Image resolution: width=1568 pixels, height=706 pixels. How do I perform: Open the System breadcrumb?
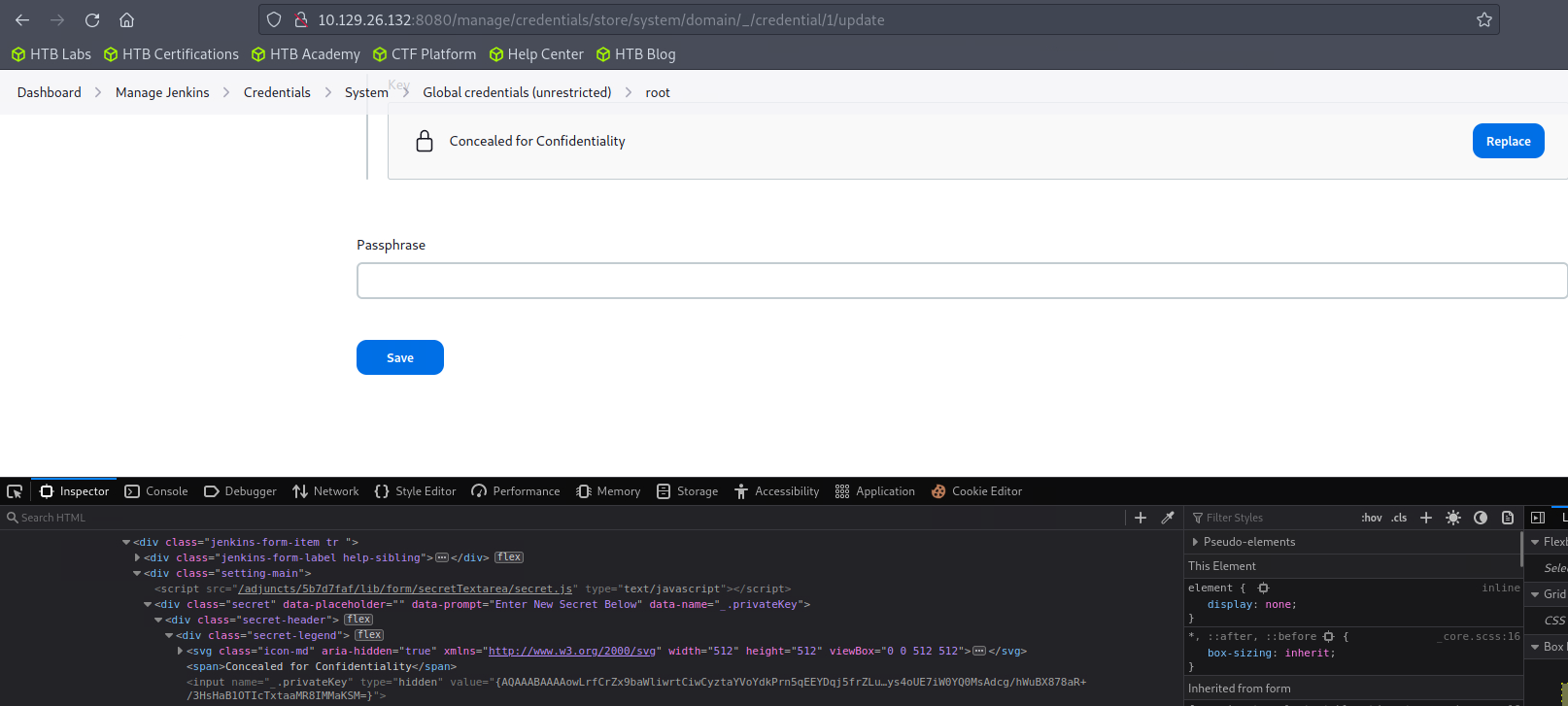pyautogui.click(x=366, y=92)
